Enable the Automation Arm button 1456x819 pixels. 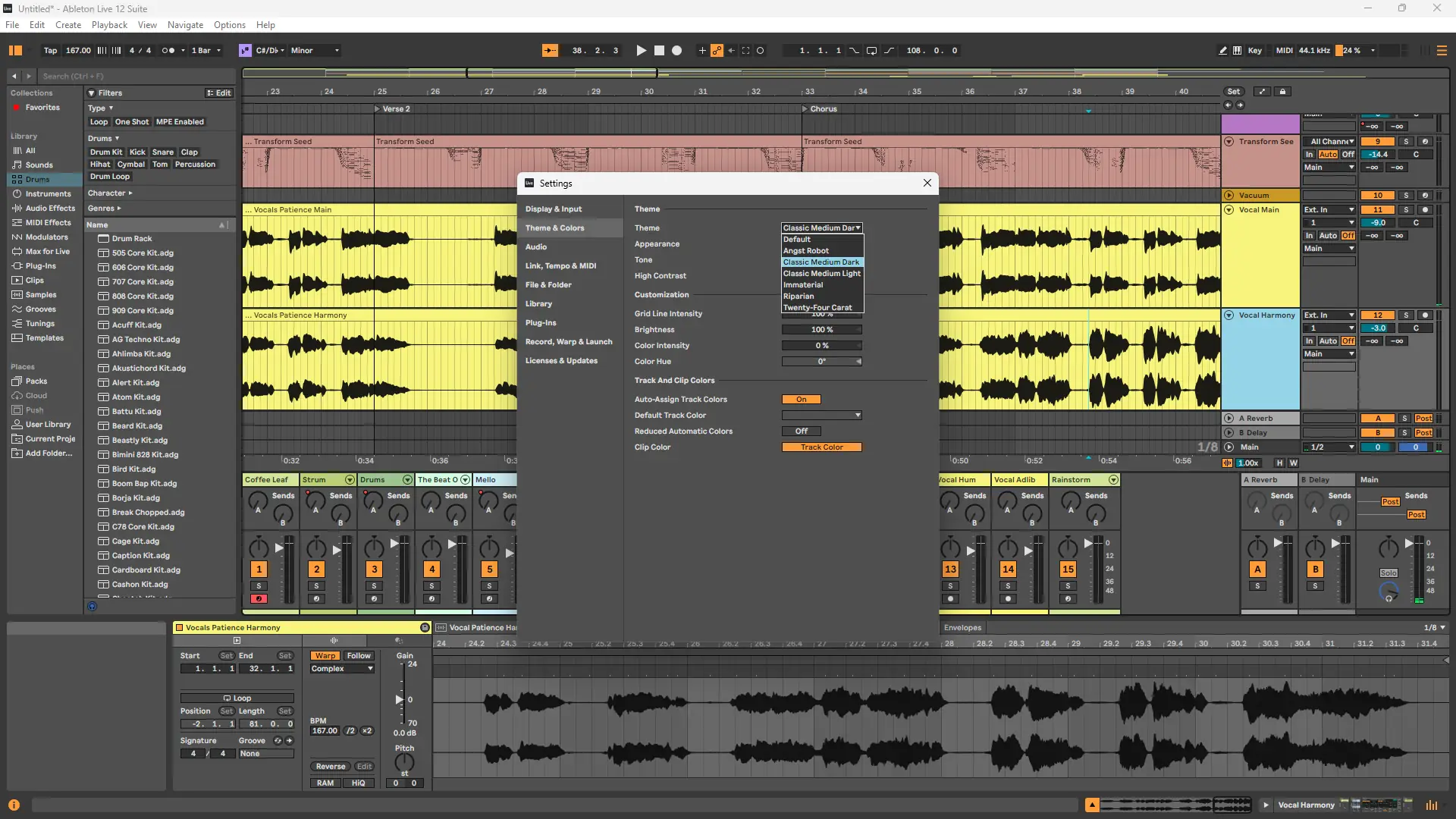(717, 51)
